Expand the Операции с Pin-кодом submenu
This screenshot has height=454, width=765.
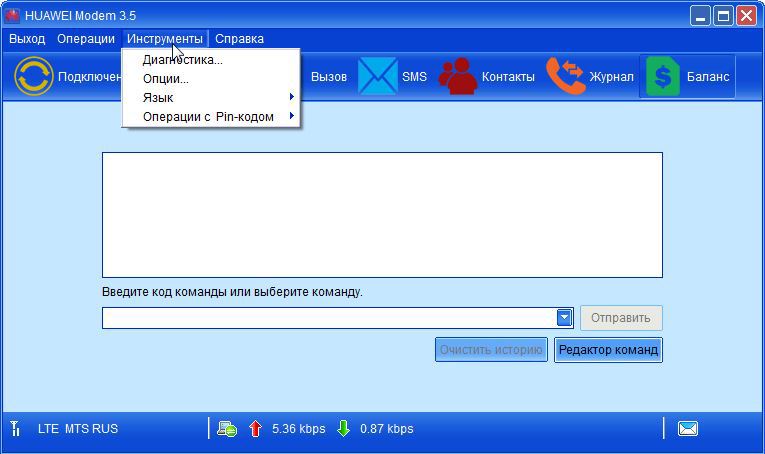click(x=211, y=117)
